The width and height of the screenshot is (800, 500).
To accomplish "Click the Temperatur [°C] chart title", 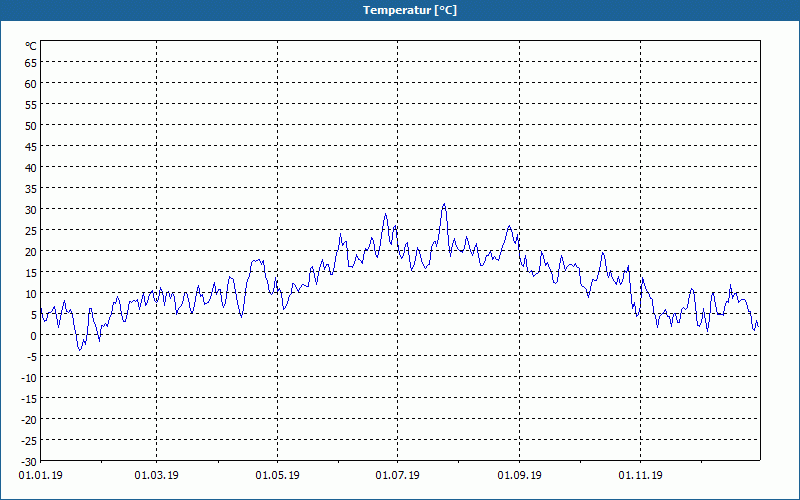I will click(410, 10).
